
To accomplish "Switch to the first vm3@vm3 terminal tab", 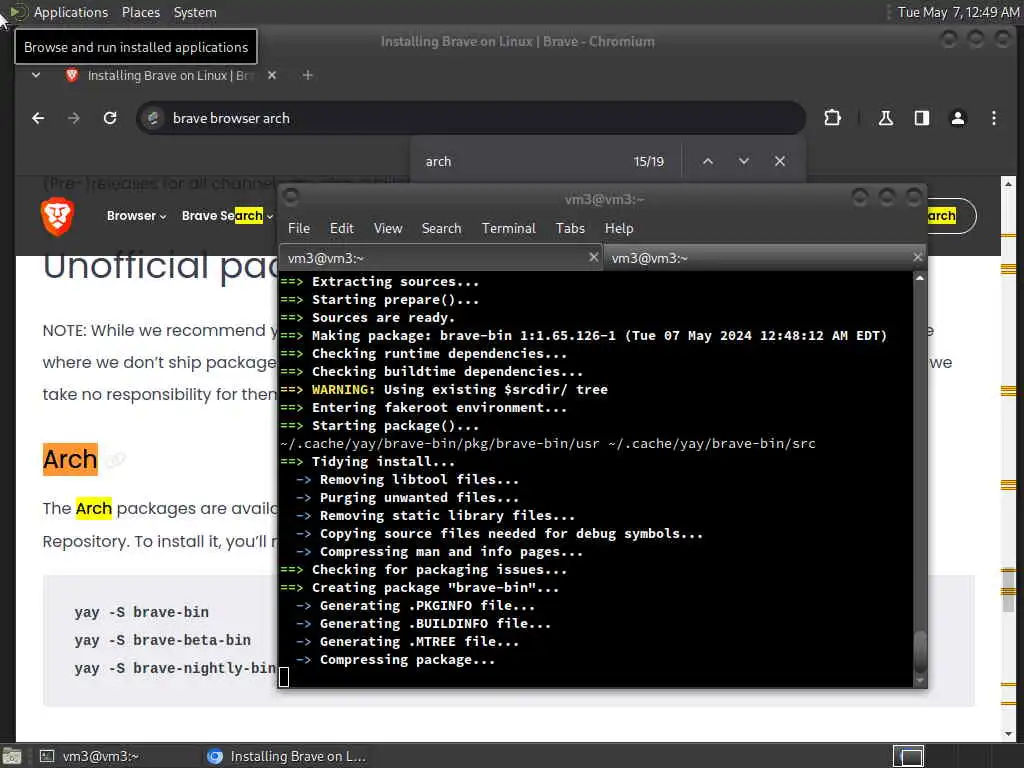I will pos(440,258).
